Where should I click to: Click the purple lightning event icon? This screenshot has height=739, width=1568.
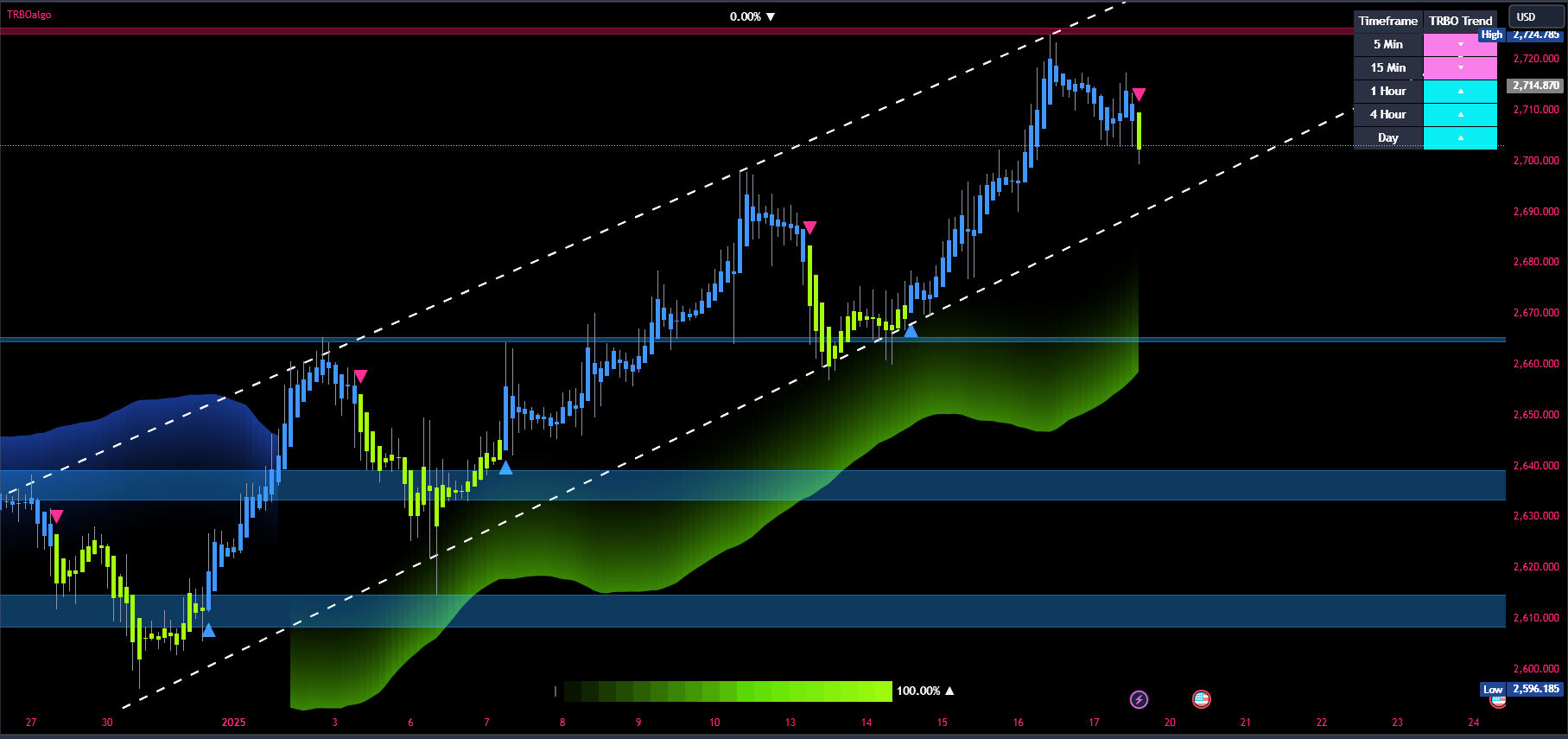pos(1139,699)
